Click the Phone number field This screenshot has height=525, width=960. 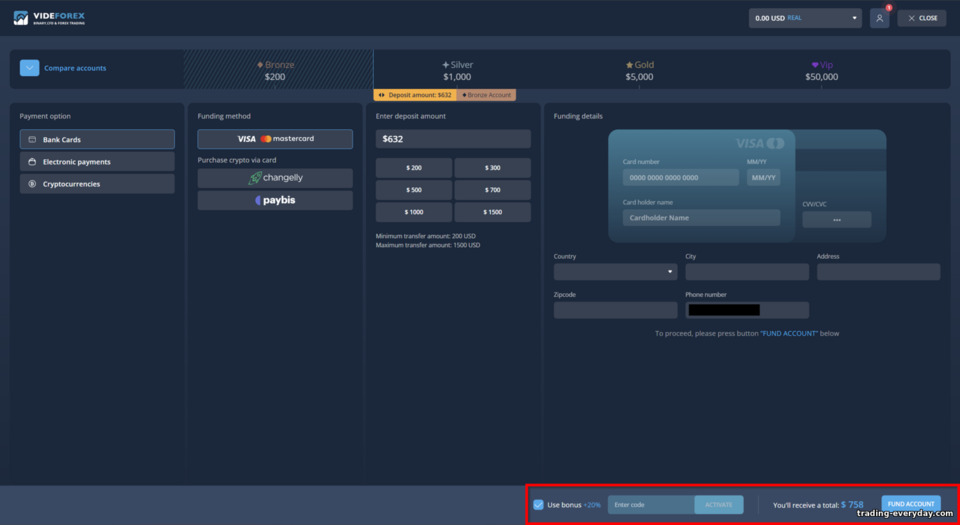[747, 310]
